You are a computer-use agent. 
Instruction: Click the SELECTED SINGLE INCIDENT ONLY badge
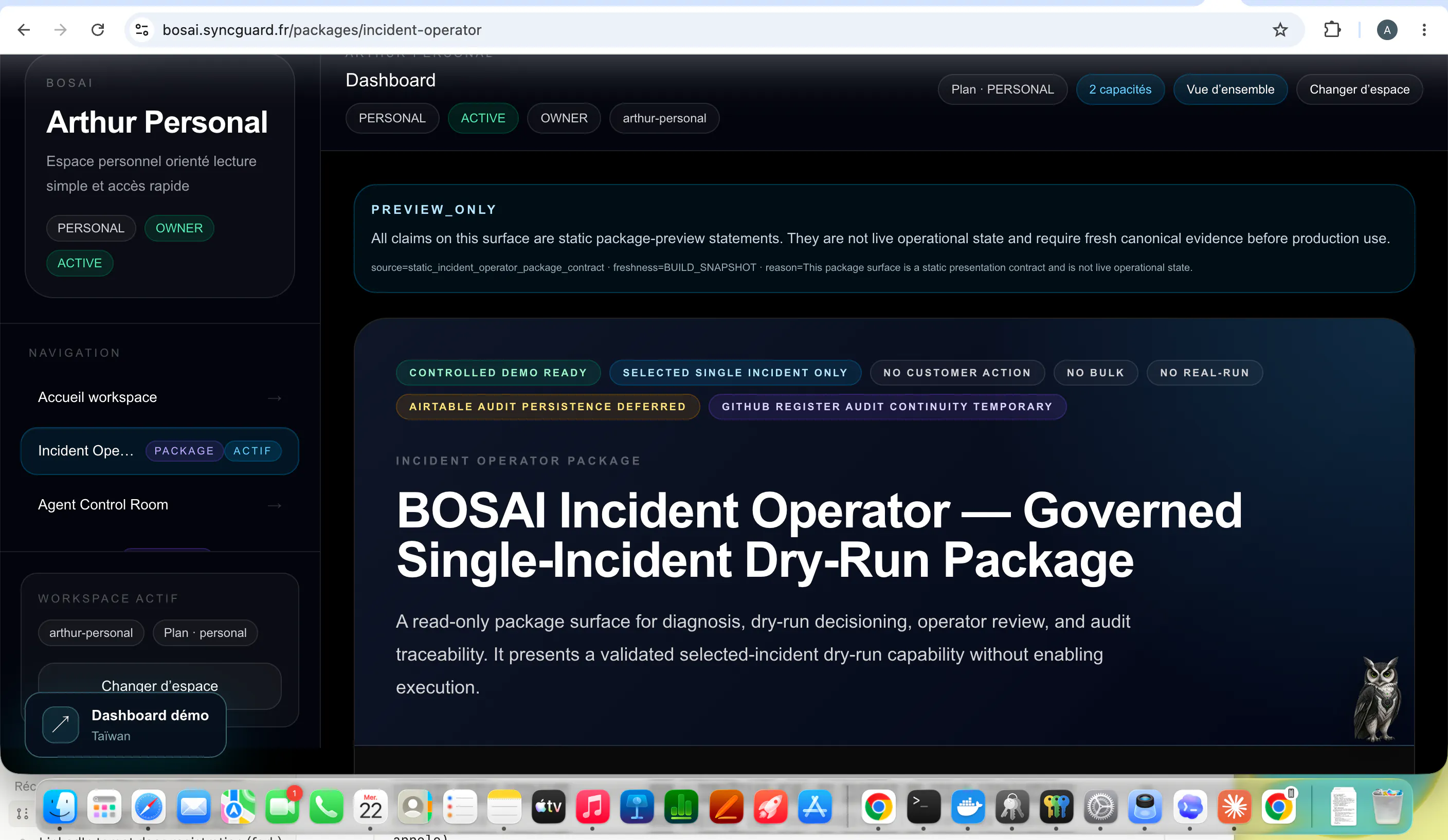tap(735, 373)
